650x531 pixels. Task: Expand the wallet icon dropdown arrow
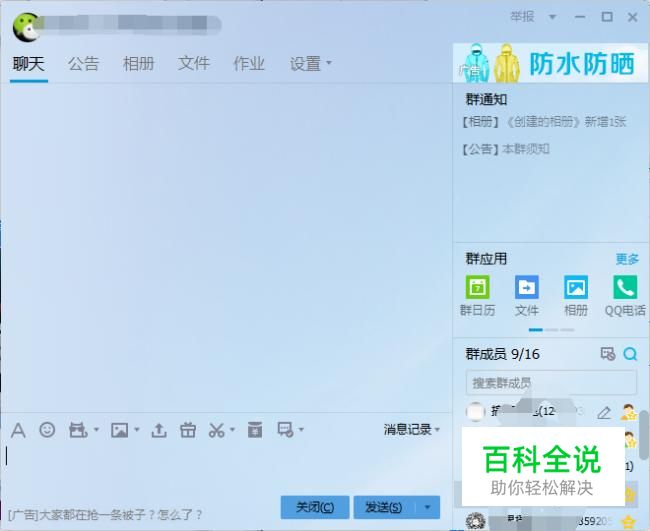tap(96, 429)
